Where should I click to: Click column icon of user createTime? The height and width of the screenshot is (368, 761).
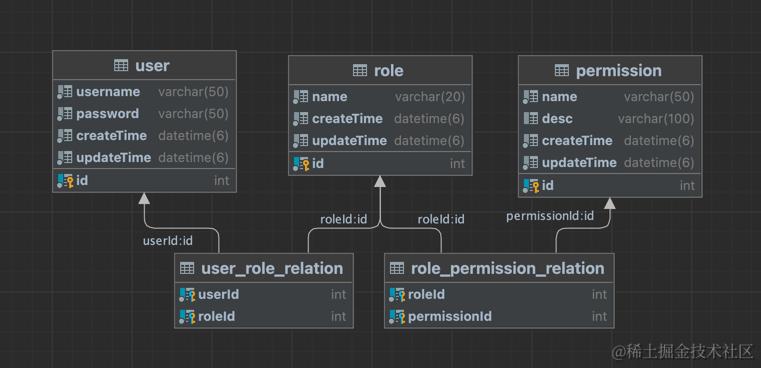click(65, 135)
